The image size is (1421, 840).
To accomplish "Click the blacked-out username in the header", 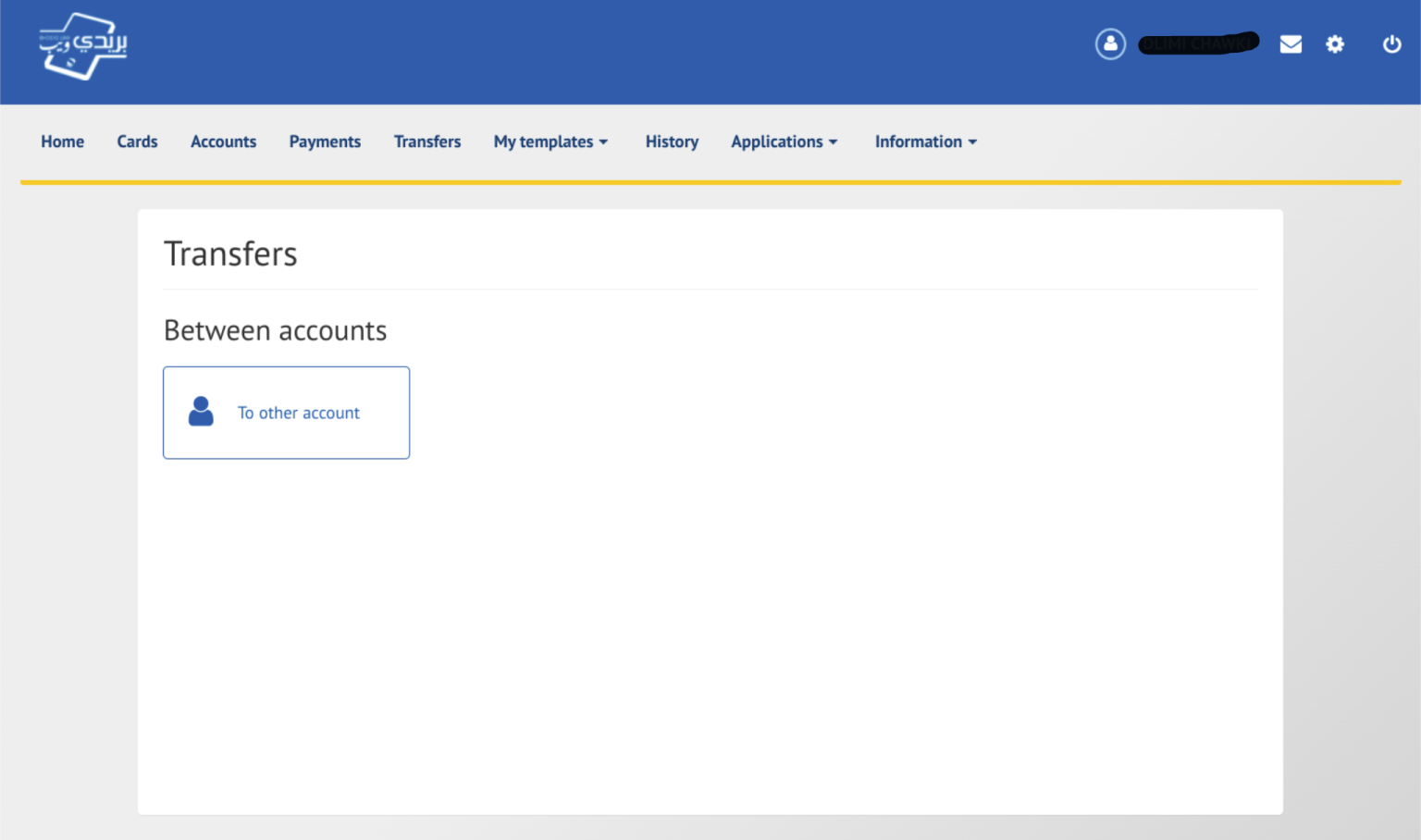I will [1197, 43].
